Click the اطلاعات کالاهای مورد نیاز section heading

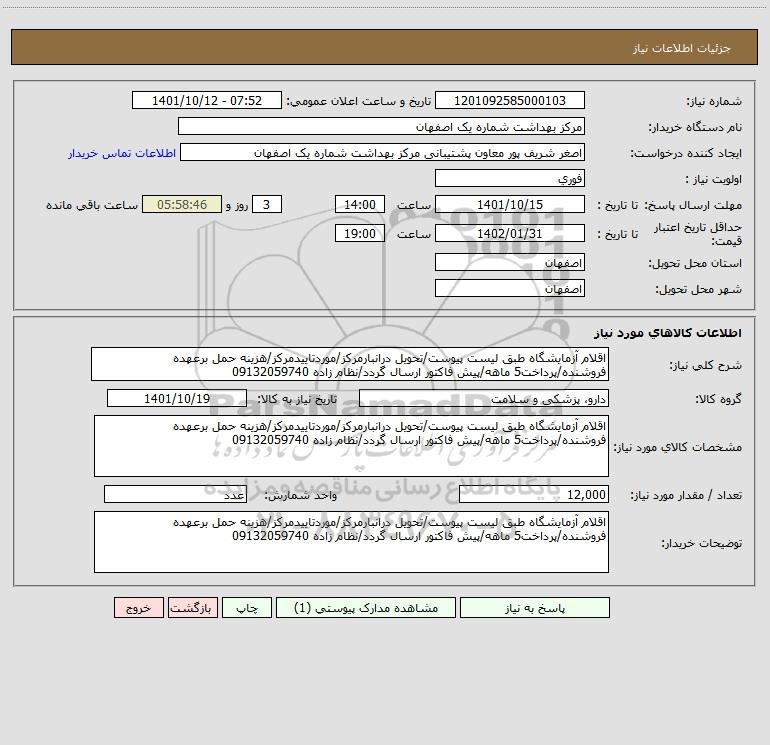[x=668, y=333]
